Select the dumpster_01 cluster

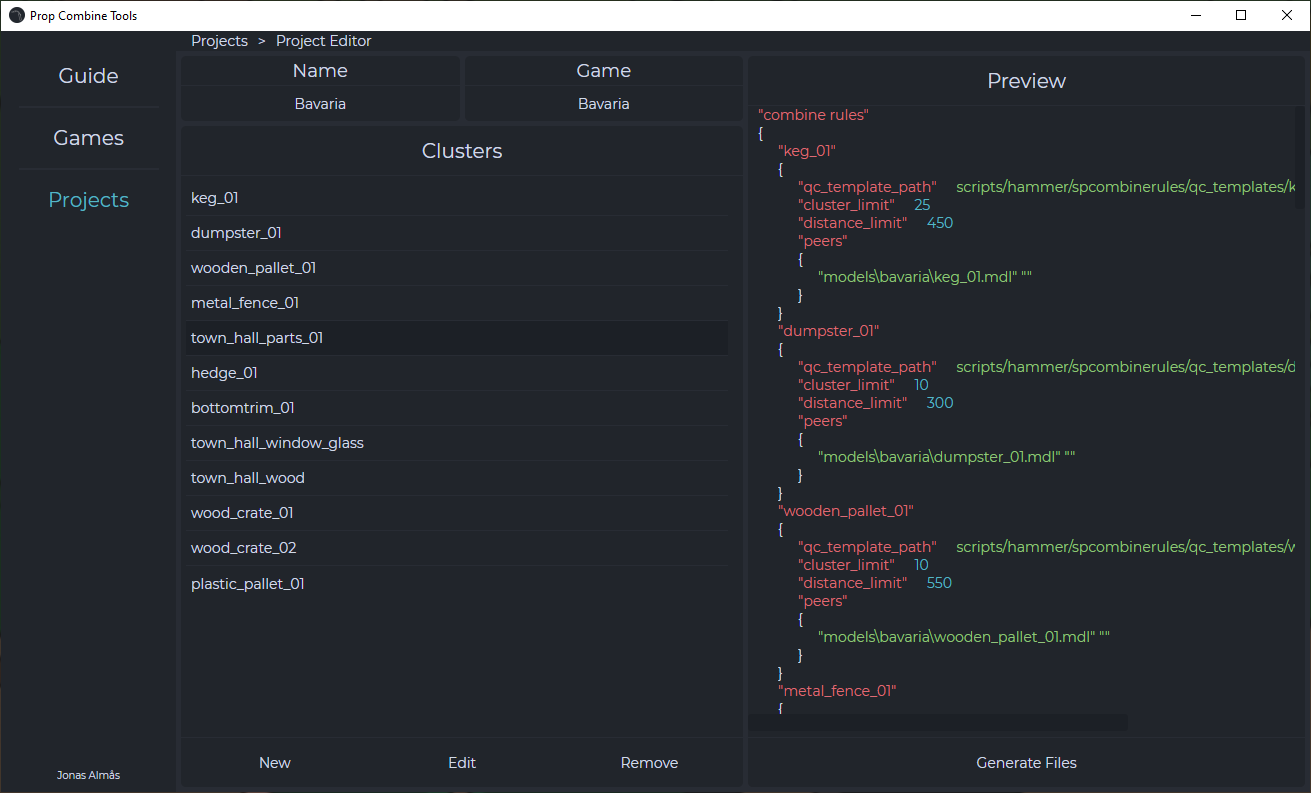tap(455, 233)
